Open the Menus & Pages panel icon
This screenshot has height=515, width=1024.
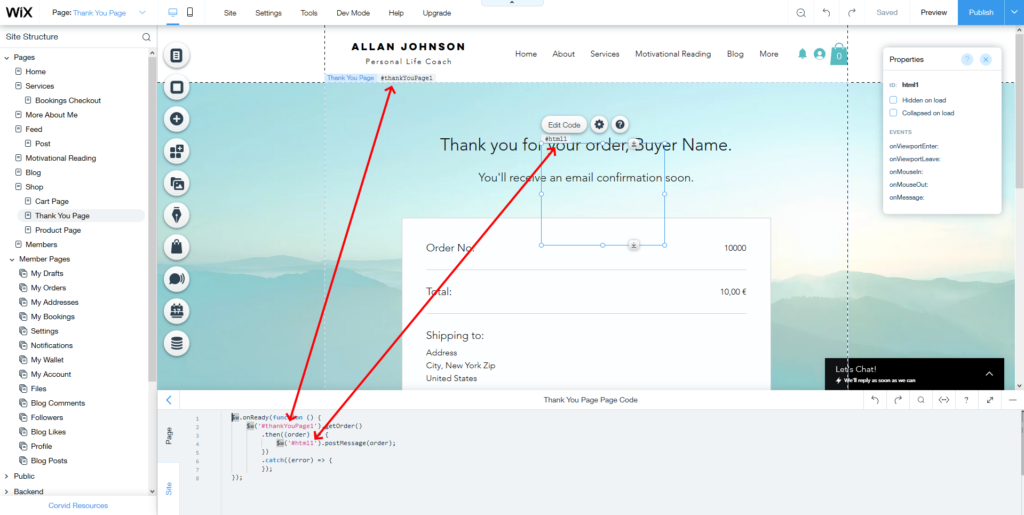(x=176, y=56)
